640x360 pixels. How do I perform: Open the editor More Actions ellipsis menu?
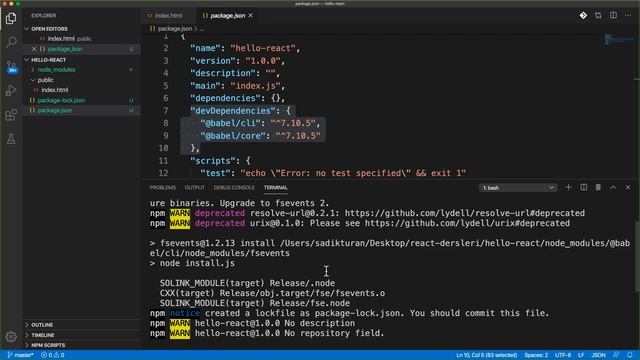(x=628, y=16)
